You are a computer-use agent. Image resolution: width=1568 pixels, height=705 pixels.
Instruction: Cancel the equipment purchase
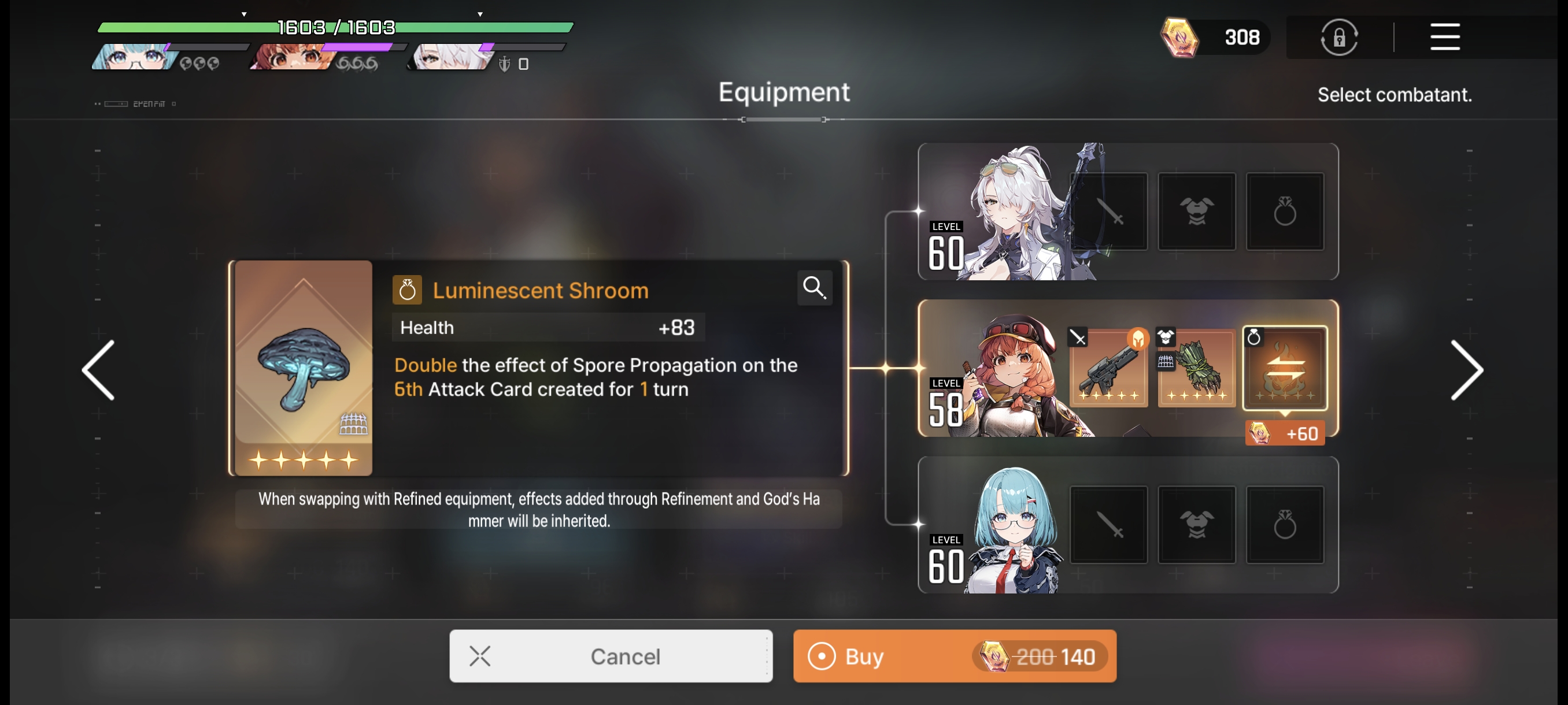coord(611,656)
